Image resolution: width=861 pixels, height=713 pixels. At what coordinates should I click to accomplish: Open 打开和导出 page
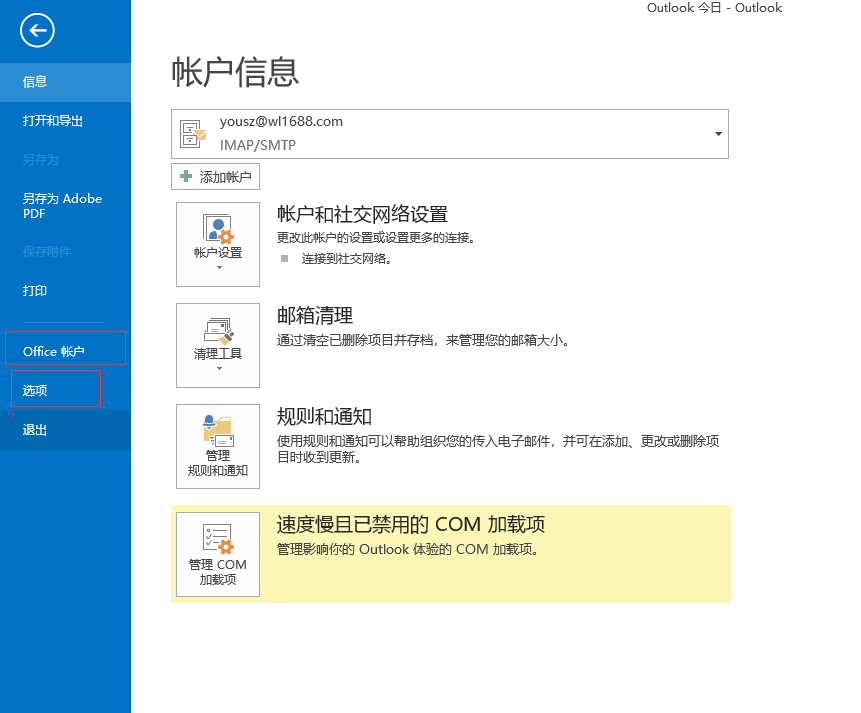pos(65,121)
